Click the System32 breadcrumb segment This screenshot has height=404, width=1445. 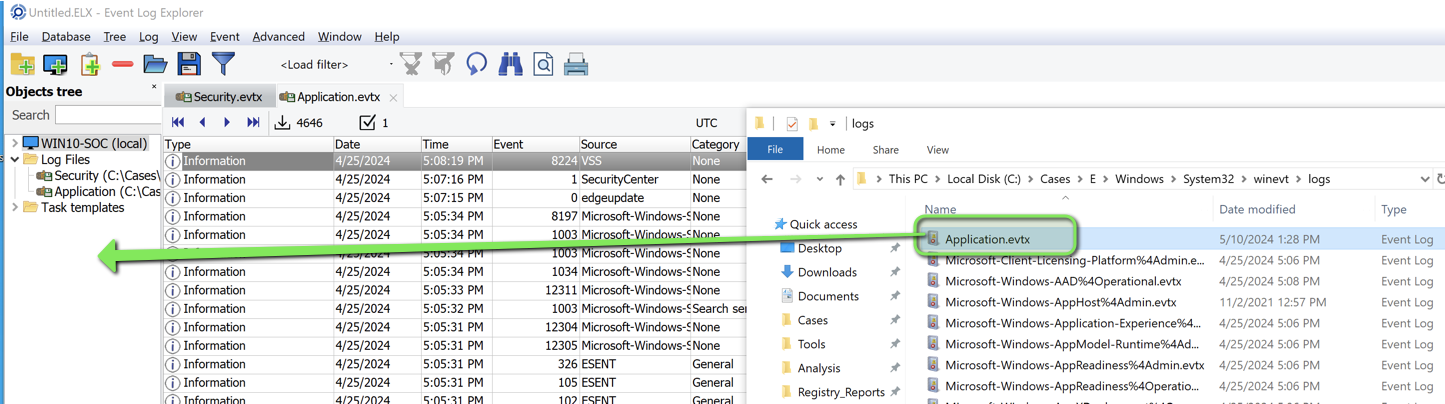click(x=1208, y=179)
